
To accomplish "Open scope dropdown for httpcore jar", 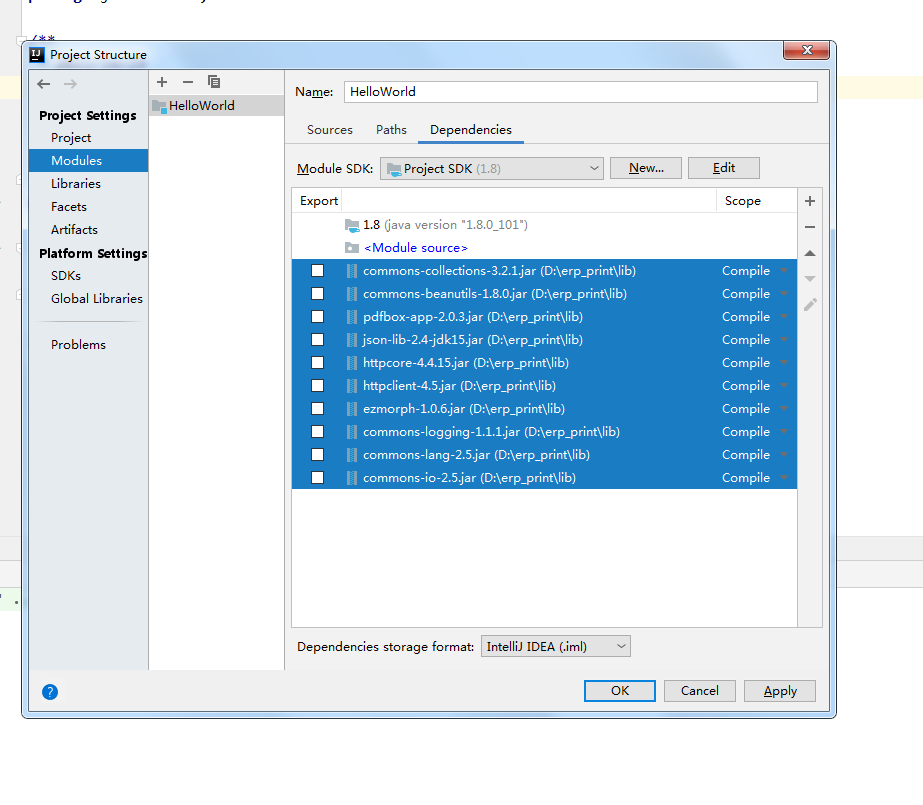I will point(784,362).
